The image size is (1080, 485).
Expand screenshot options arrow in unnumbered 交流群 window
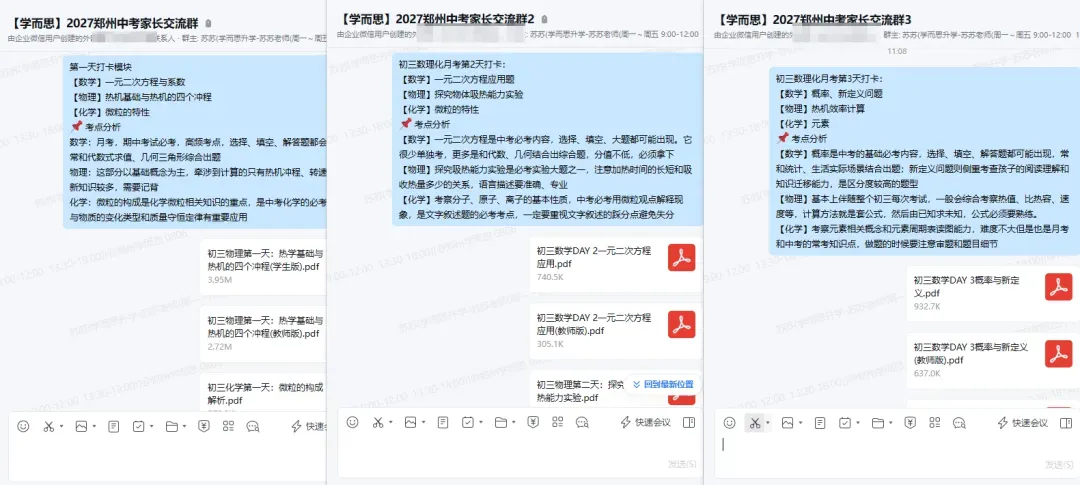61,426
